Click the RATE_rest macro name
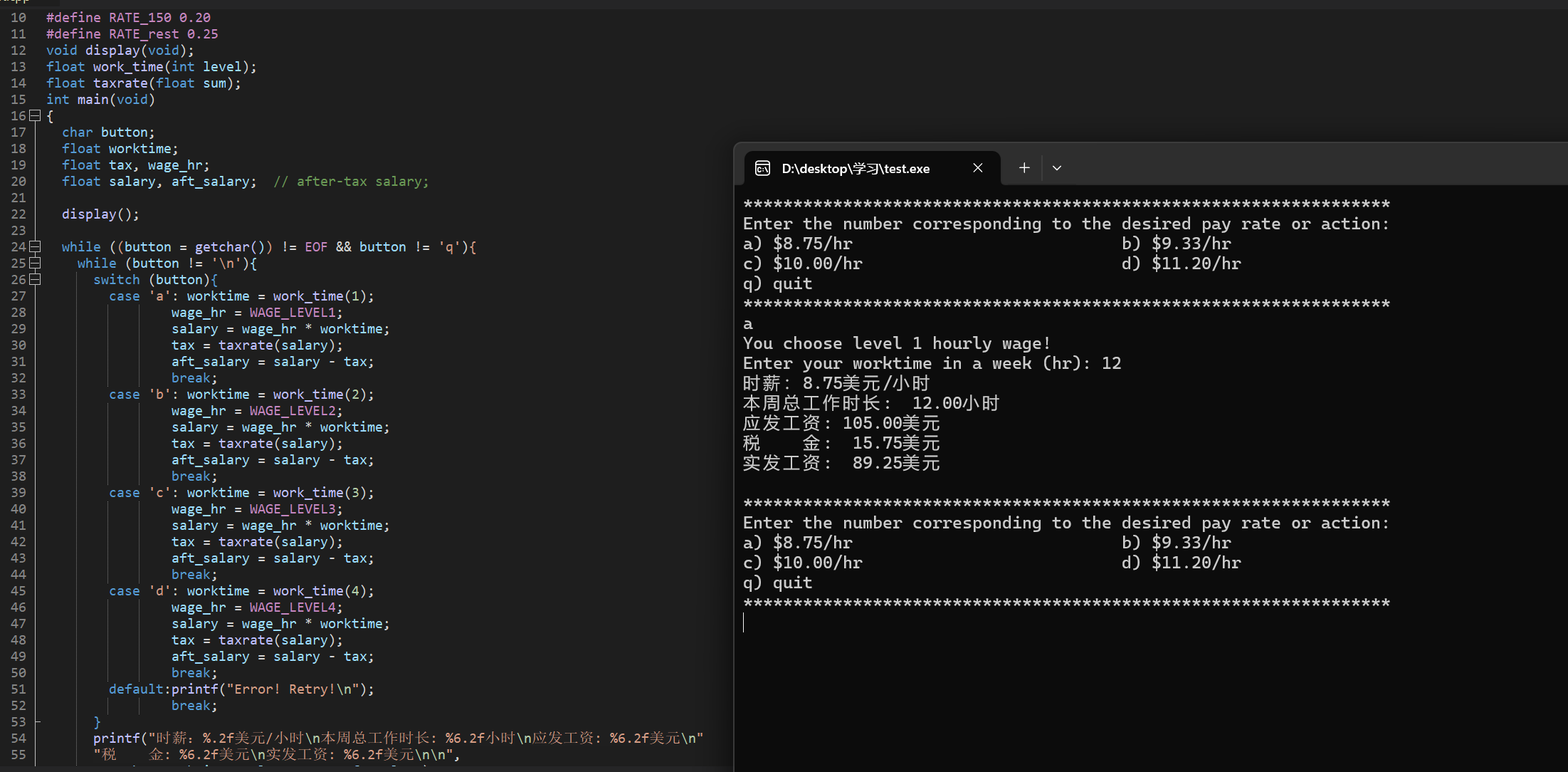Image resolution: width=1568 pixels, height=772 pixels. 144,33
